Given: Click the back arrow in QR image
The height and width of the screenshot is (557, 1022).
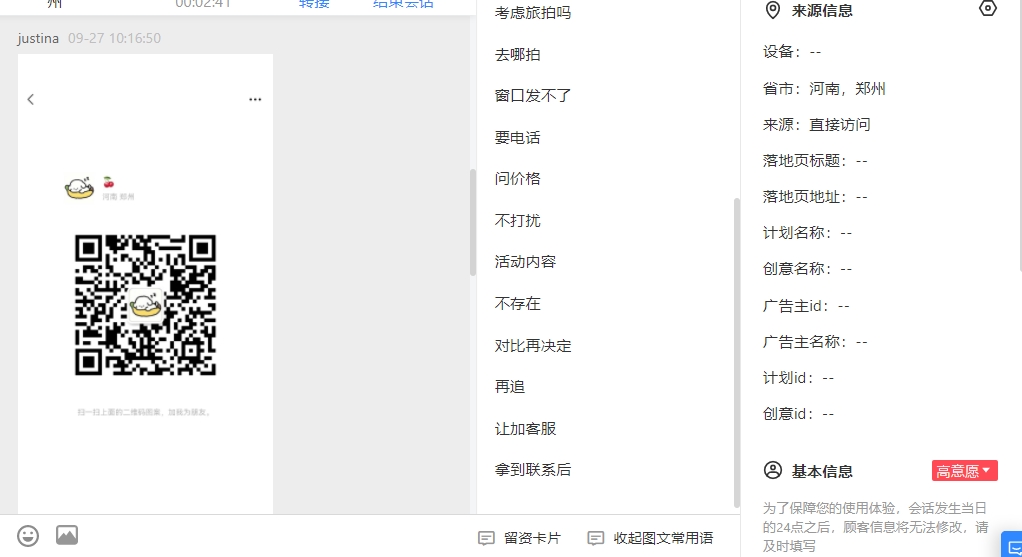Looking at the screenshot, I should pos(31,99).
